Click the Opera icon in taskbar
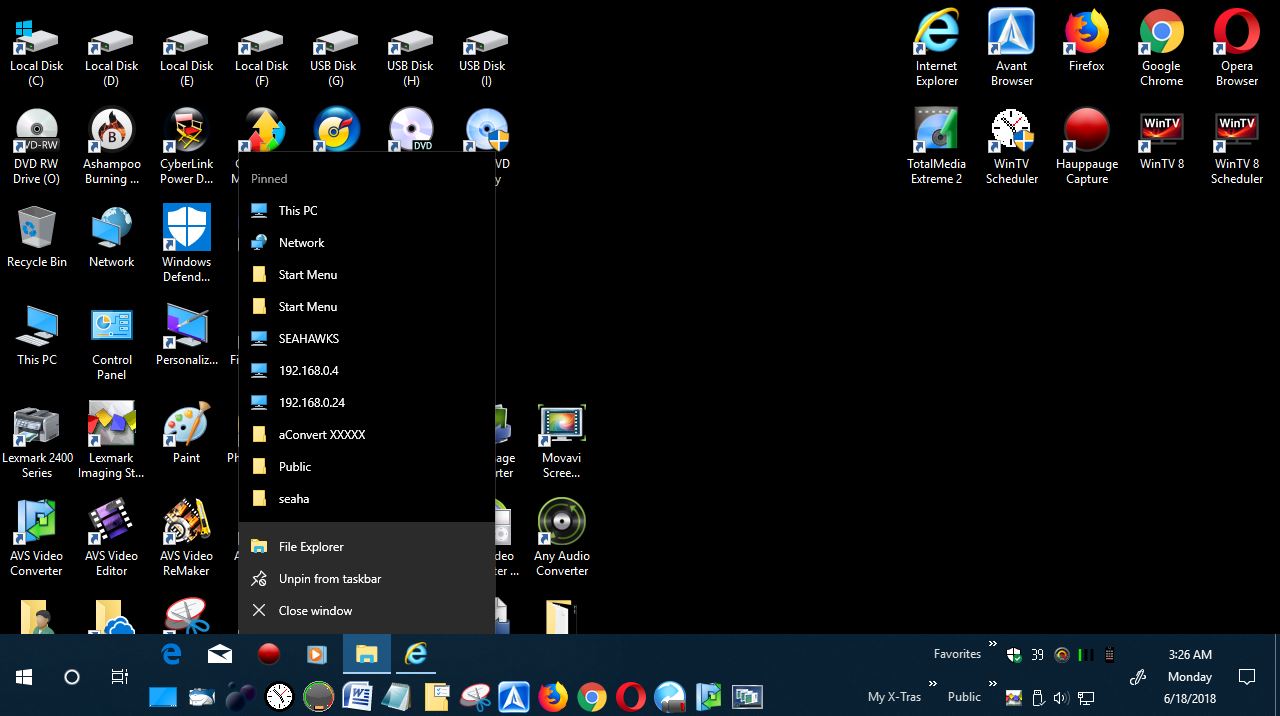The width and height of the screenshot is (1280, 716). coord(630,696)
